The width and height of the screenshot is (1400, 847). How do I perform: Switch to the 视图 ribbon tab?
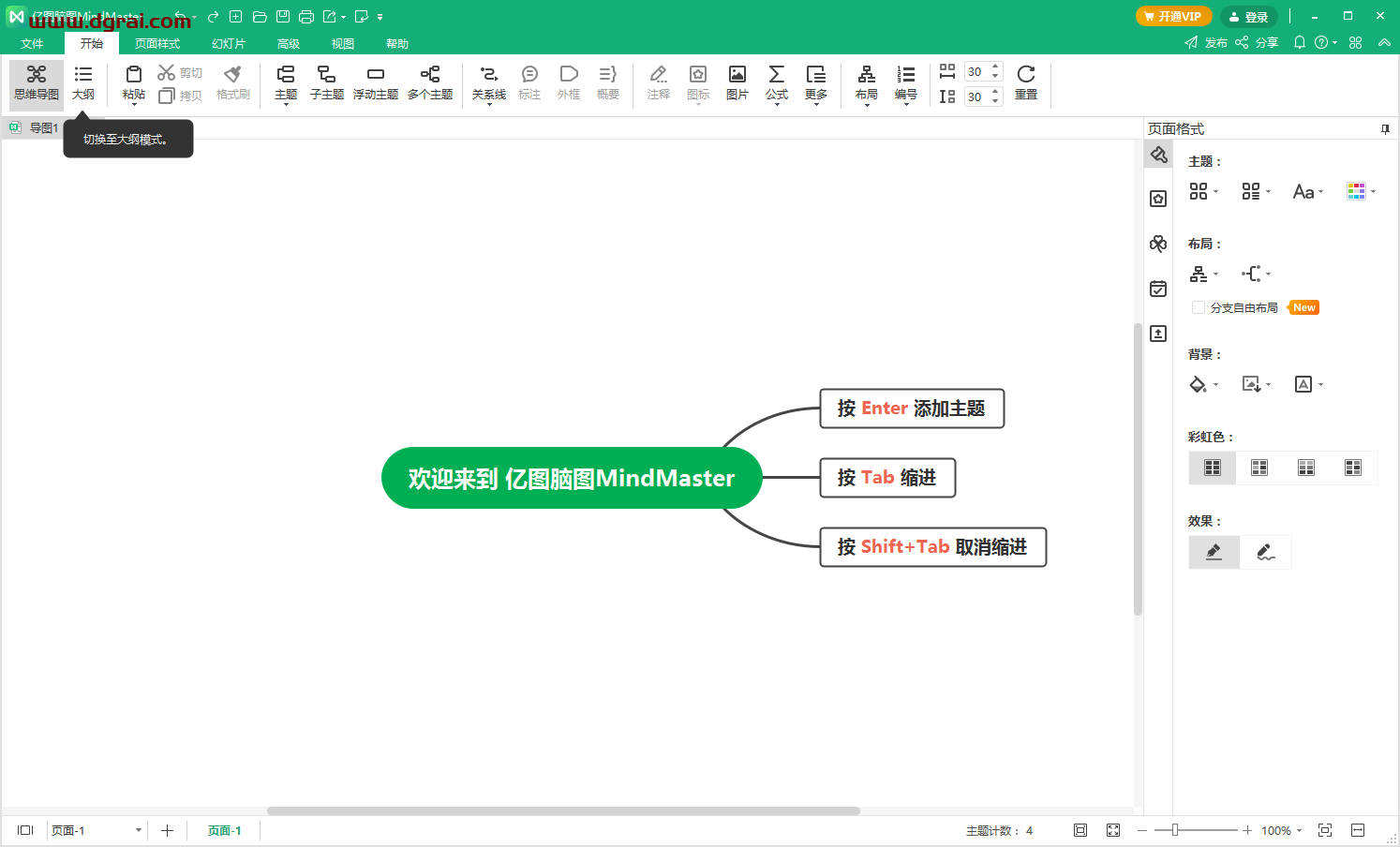pos(342,43)
